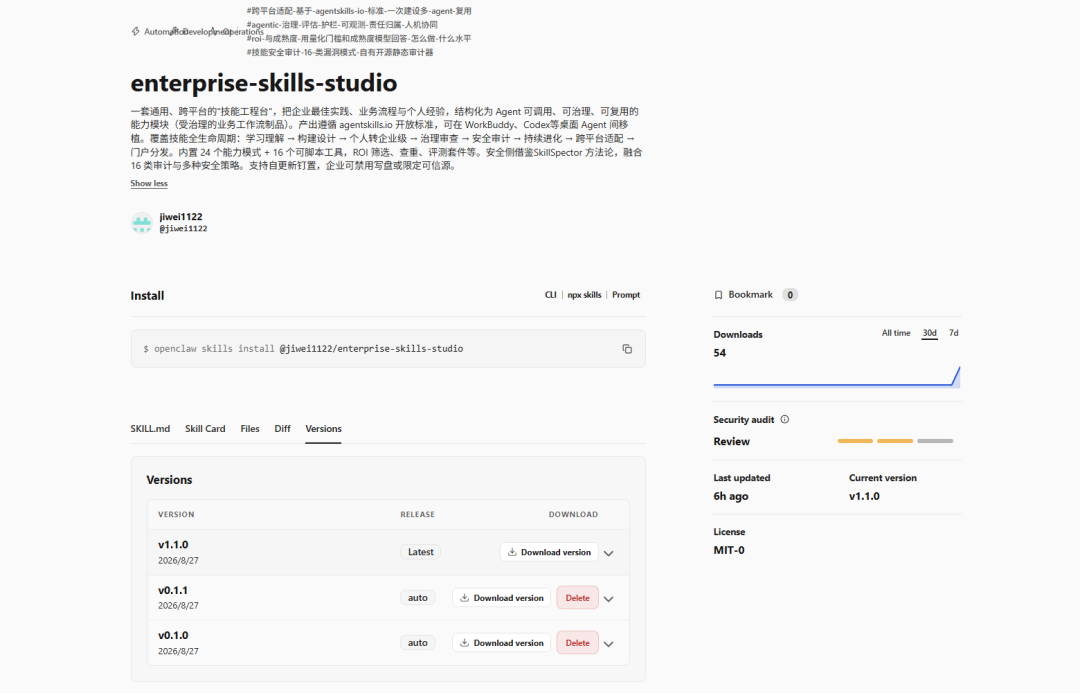
Task: Delete version v0.1.0
Action: 577,643
